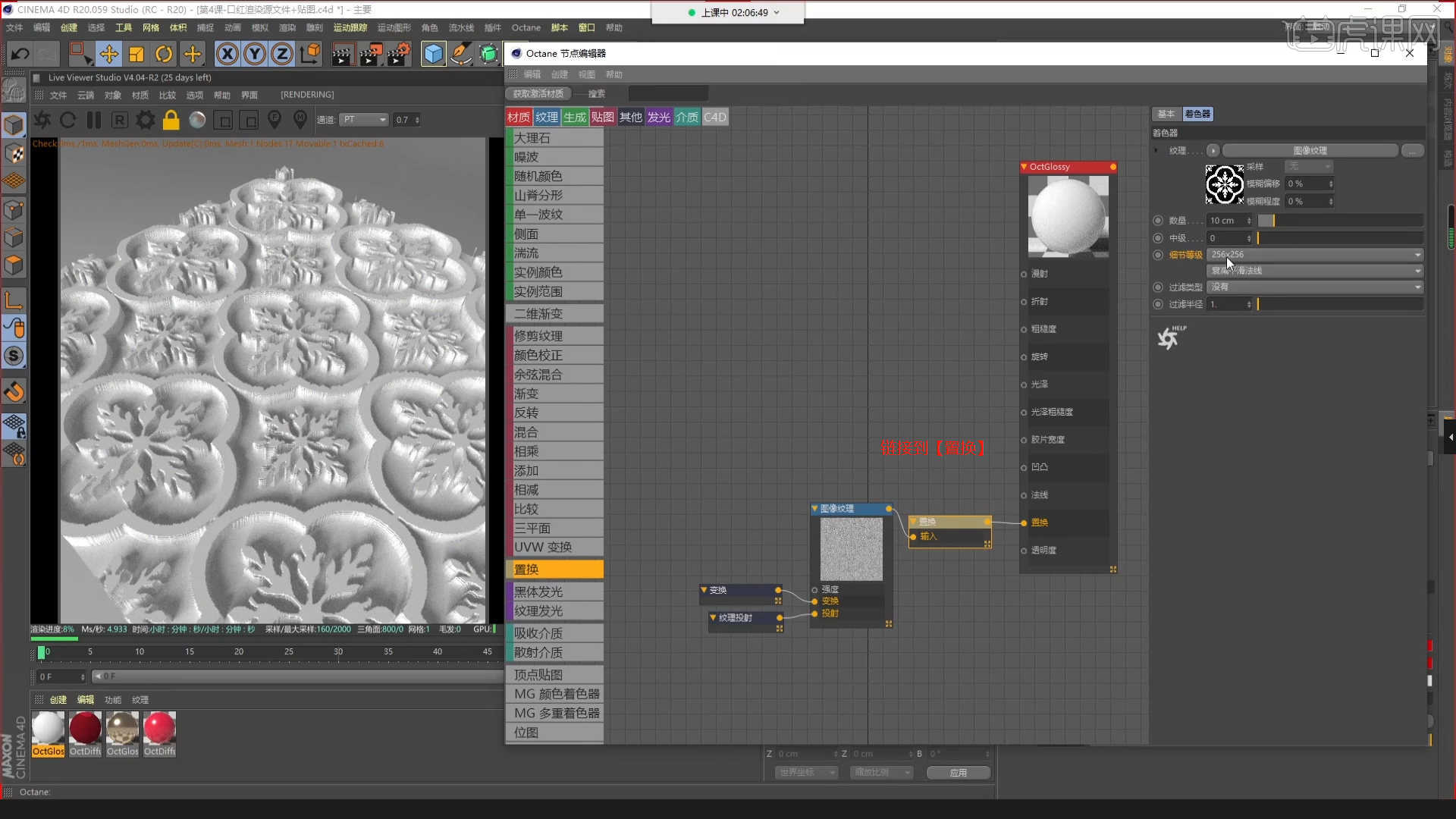Click the node editor search field

point(668,94)
